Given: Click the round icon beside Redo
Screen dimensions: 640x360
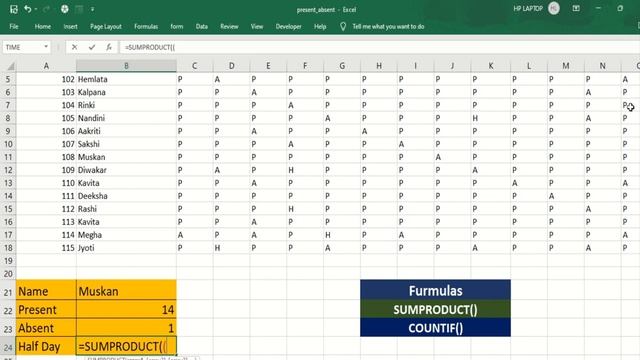Looking at the screenshot, I should pyautogui.click(x=64, y=9).
